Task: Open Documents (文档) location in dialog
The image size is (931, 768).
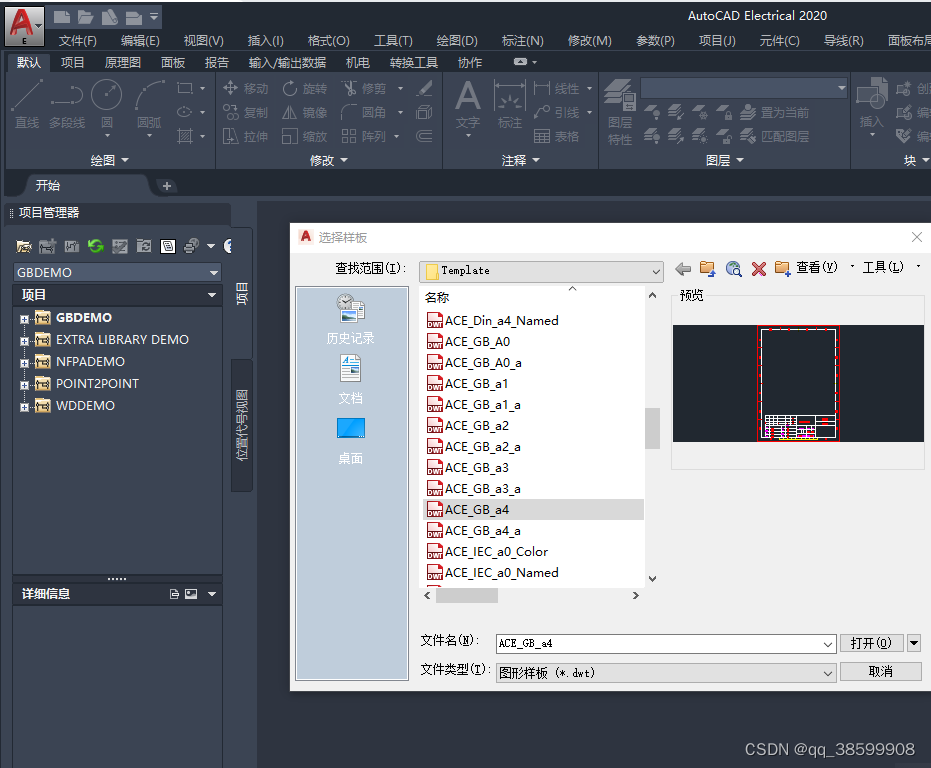Action: 350,380
